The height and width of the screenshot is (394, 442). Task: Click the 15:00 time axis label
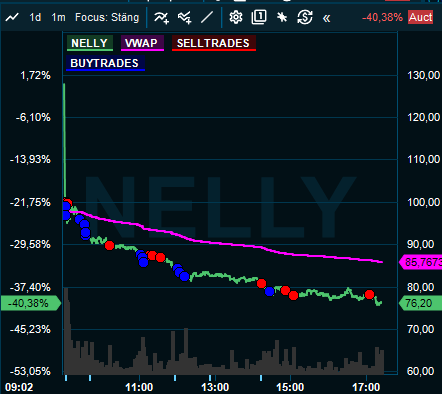pyautogui.click(x=290, y=387)
